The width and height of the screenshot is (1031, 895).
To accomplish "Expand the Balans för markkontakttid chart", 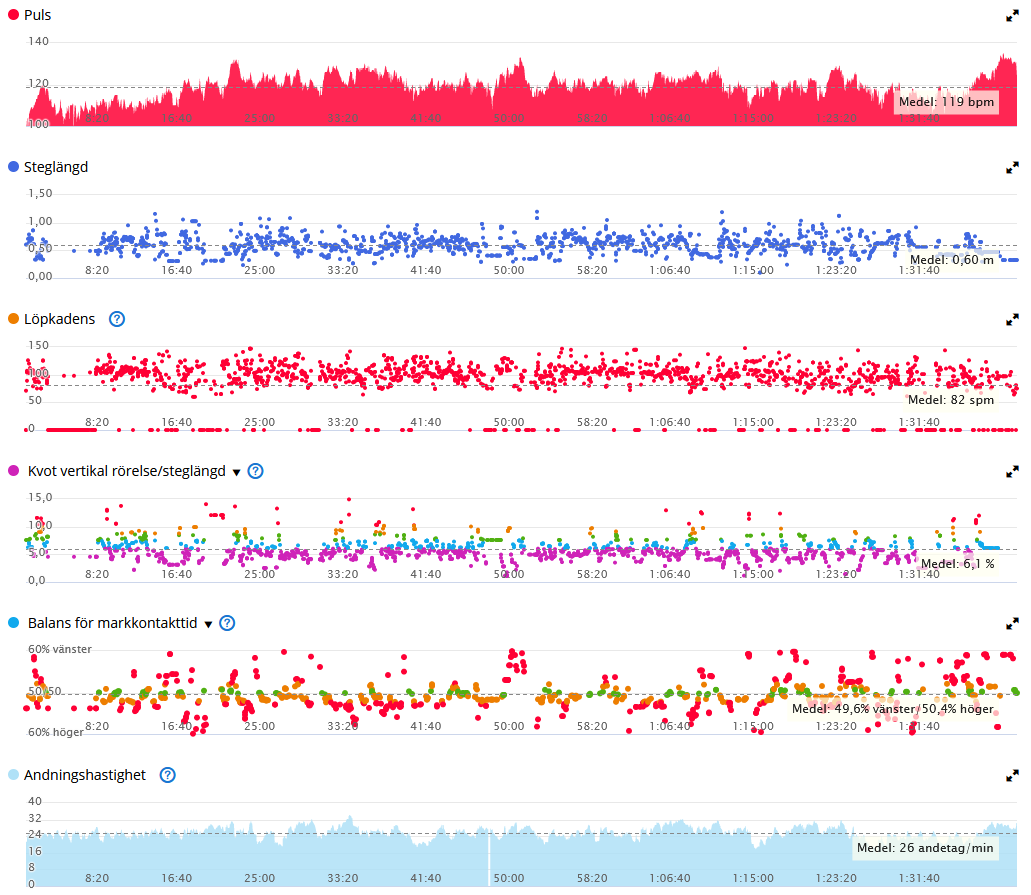I will tap(1012, 623).
